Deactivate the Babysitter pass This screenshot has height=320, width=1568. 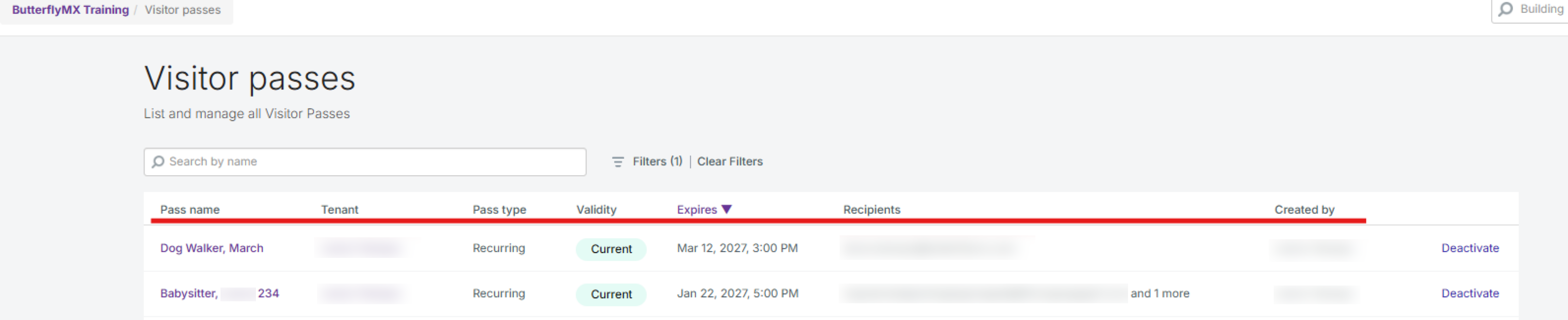pyautogui.click(x=1470, y=293)
